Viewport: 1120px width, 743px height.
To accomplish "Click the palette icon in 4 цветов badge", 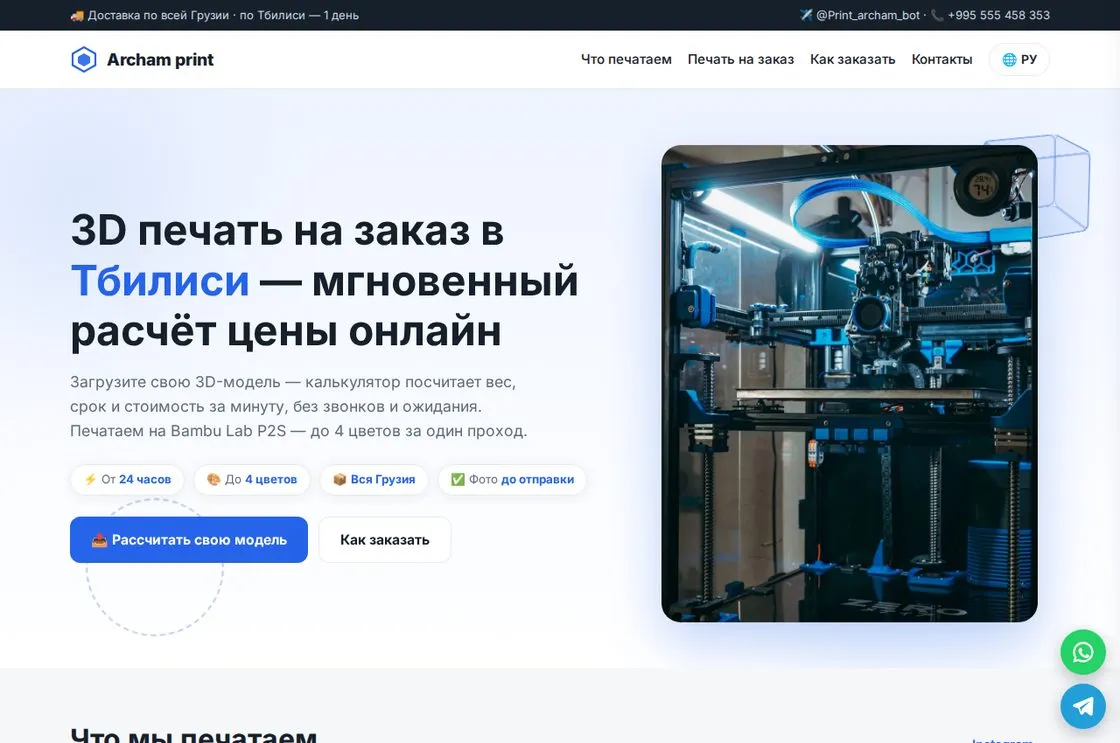I will (214, 479).
